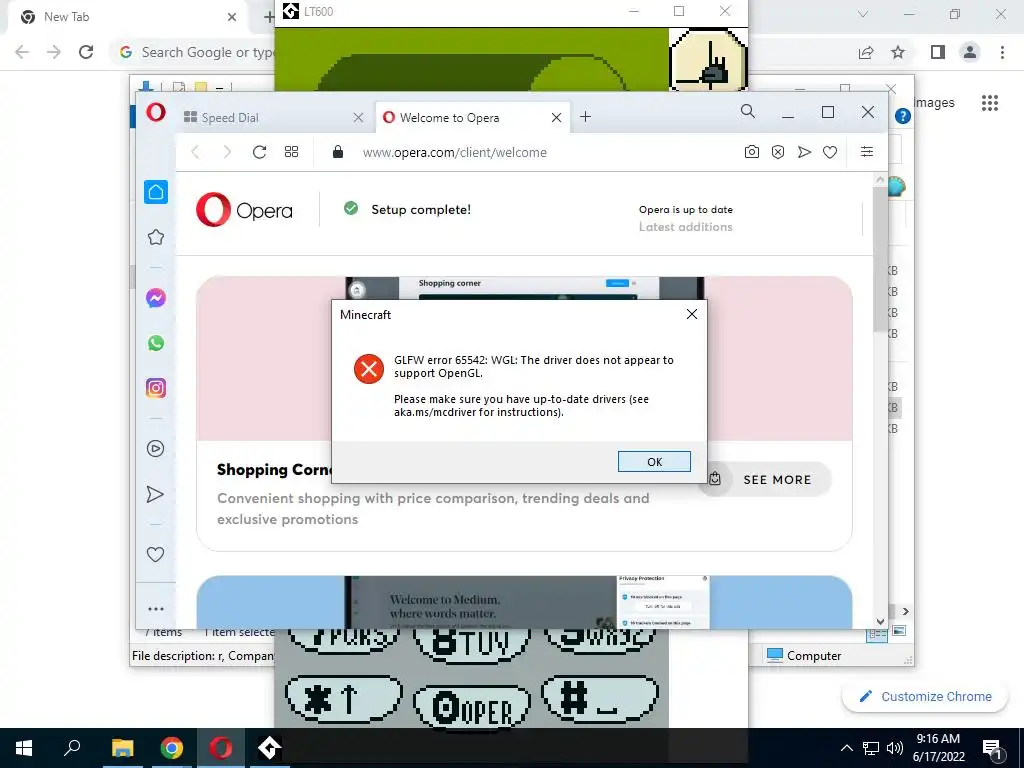
Task: Open Windows Start menu
Action: coord(24,748)
